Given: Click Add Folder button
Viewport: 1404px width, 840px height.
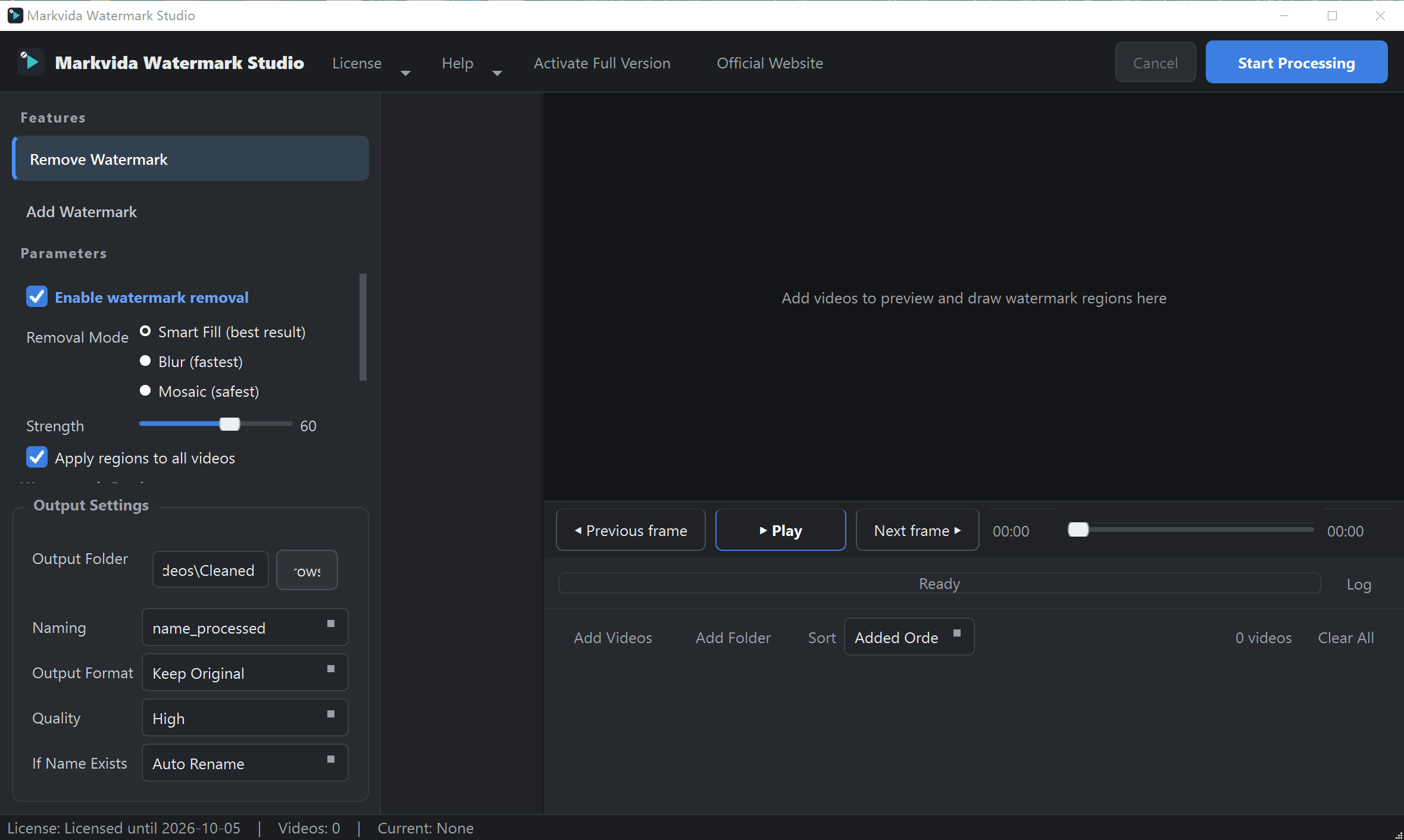Looking at the screenshot, I should [x=733, y=637].
